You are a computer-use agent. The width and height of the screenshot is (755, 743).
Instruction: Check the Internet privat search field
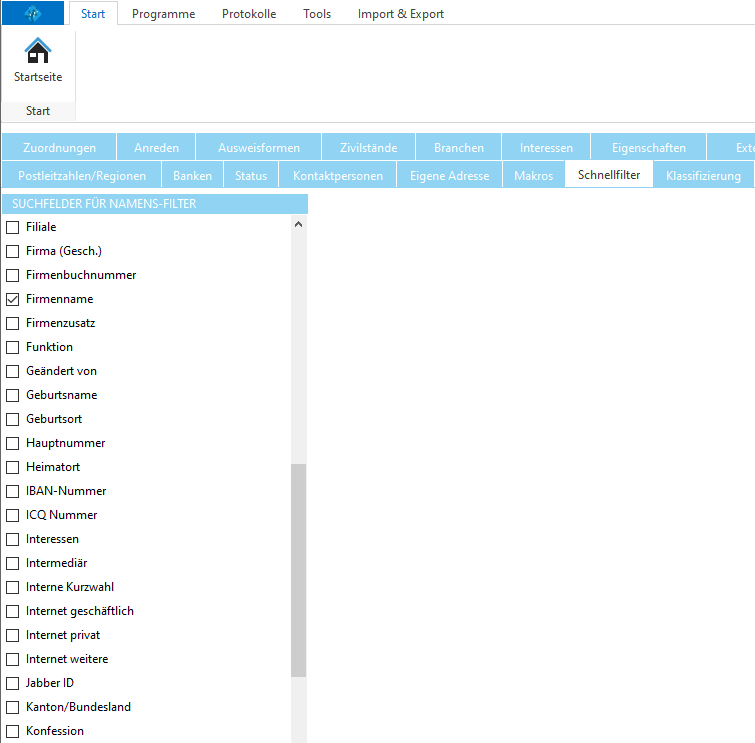click(x=13, y=635)
